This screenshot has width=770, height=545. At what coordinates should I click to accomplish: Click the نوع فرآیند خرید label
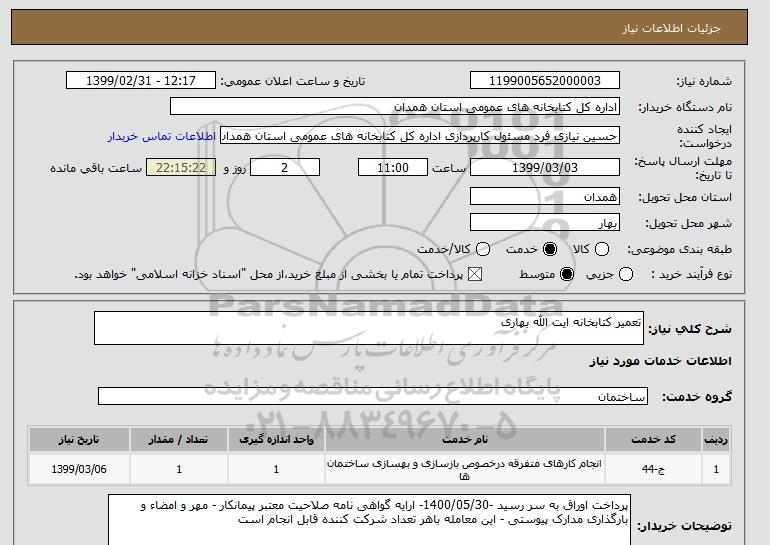[x=691, y=274]
